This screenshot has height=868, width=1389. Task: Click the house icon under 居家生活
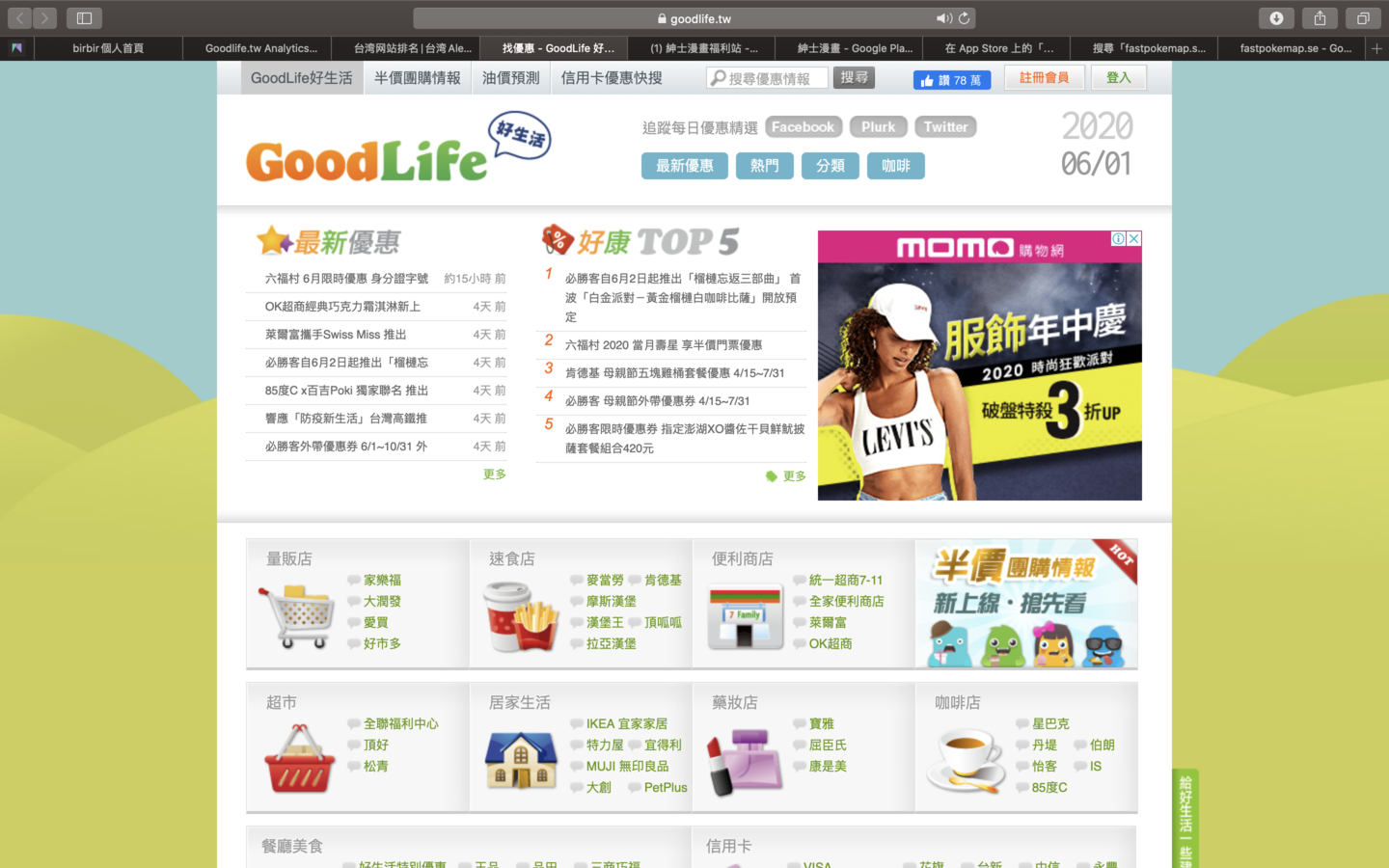(521, 759)
